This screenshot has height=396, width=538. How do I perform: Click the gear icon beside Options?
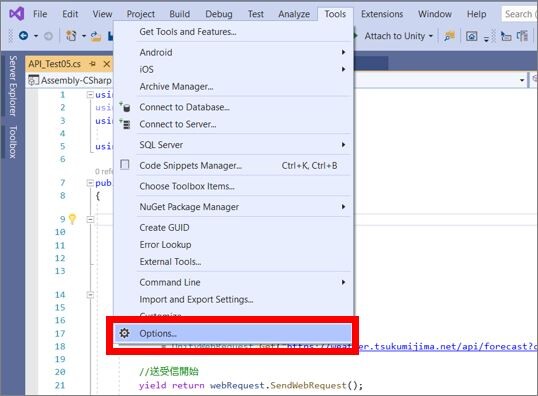(124, 333)
